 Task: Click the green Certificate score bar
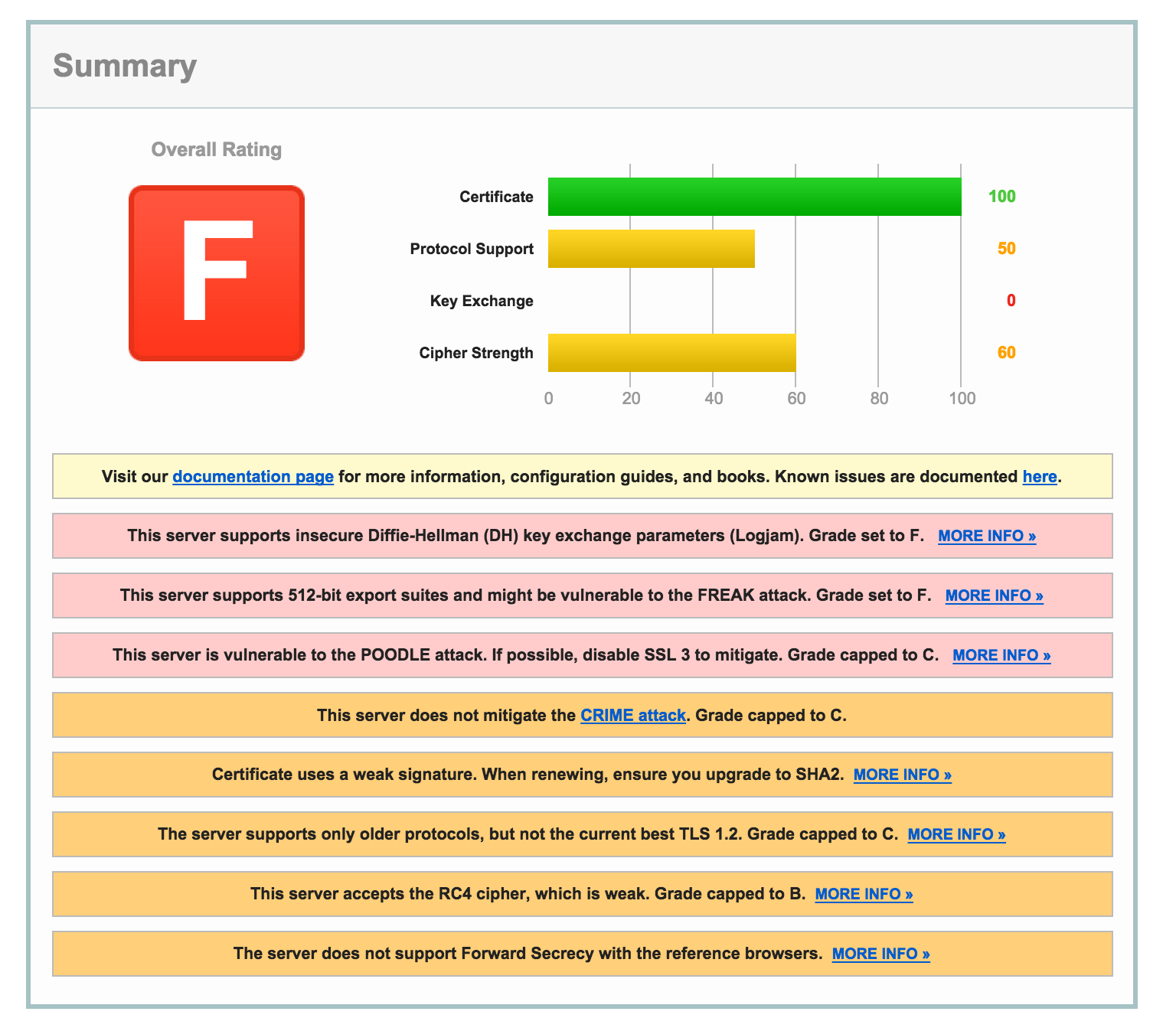(754, 197)
